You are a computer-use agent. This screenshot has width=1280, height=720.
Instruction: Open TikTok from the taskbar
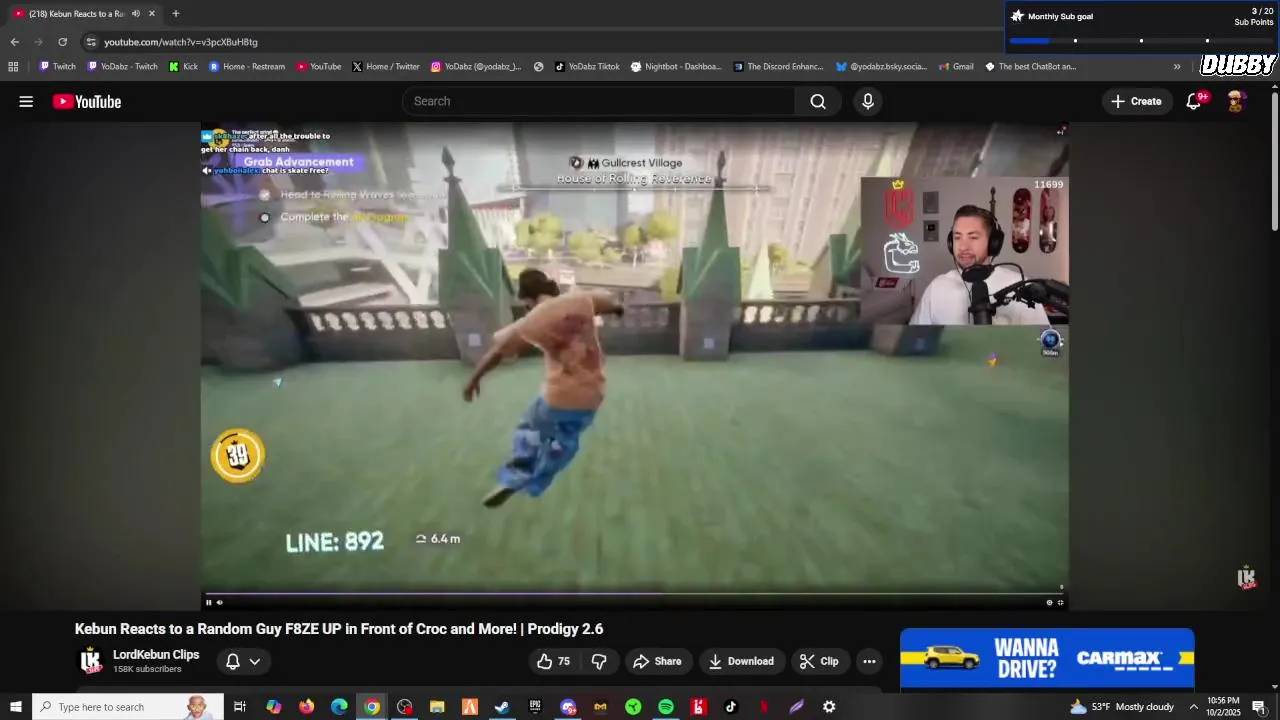(731, 707)
